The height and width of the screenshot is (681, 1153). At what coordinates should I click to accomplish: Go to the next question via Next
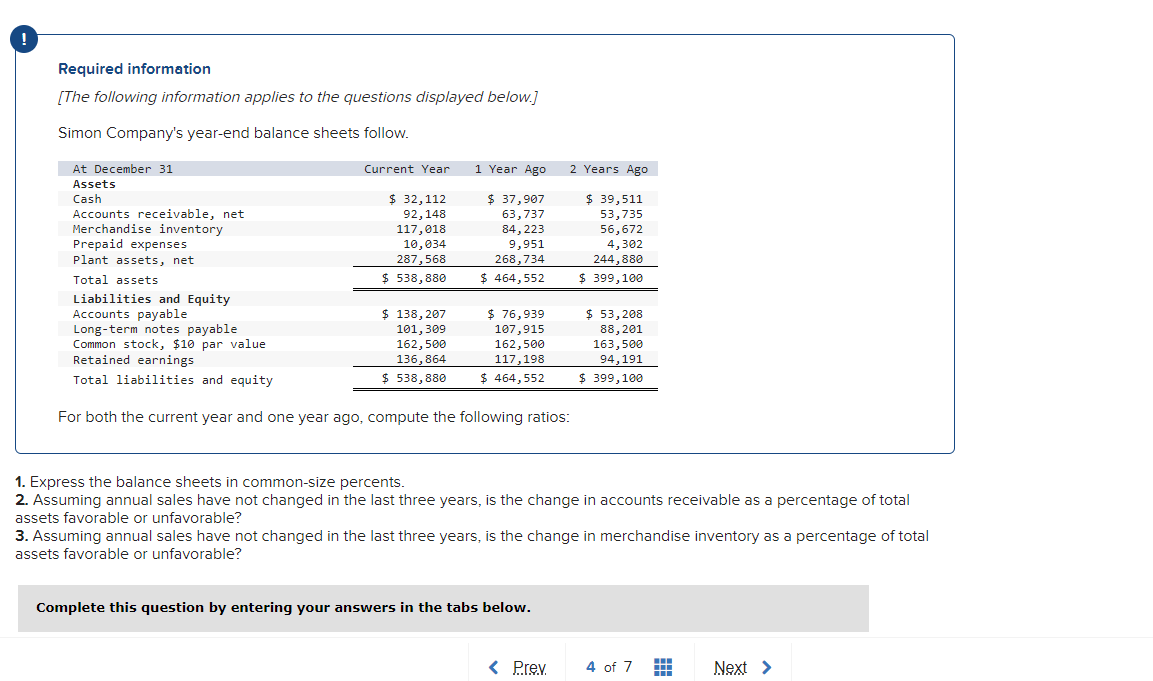coord(730,667)
